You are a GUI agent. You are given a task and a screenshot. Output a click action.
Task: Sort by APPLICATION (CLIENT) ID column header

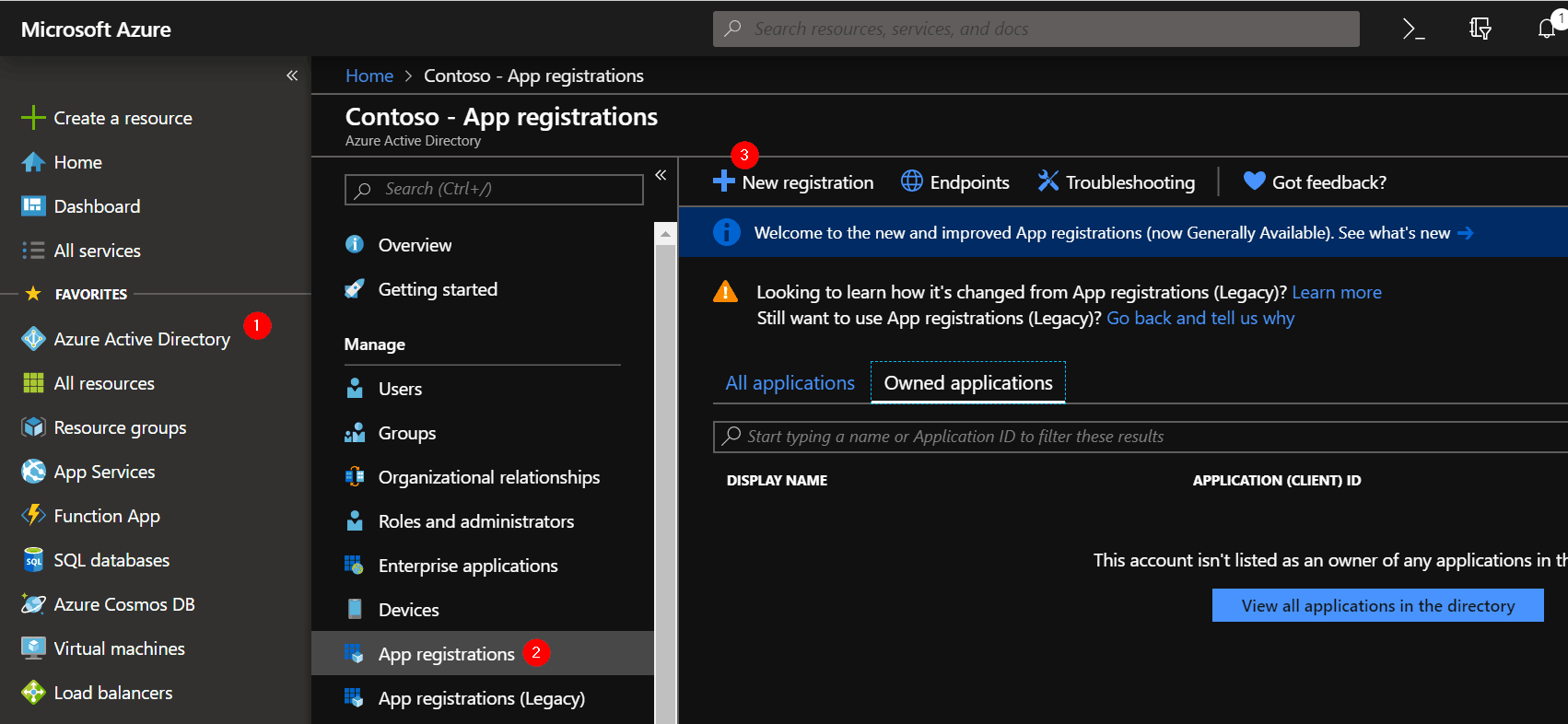1277,481
